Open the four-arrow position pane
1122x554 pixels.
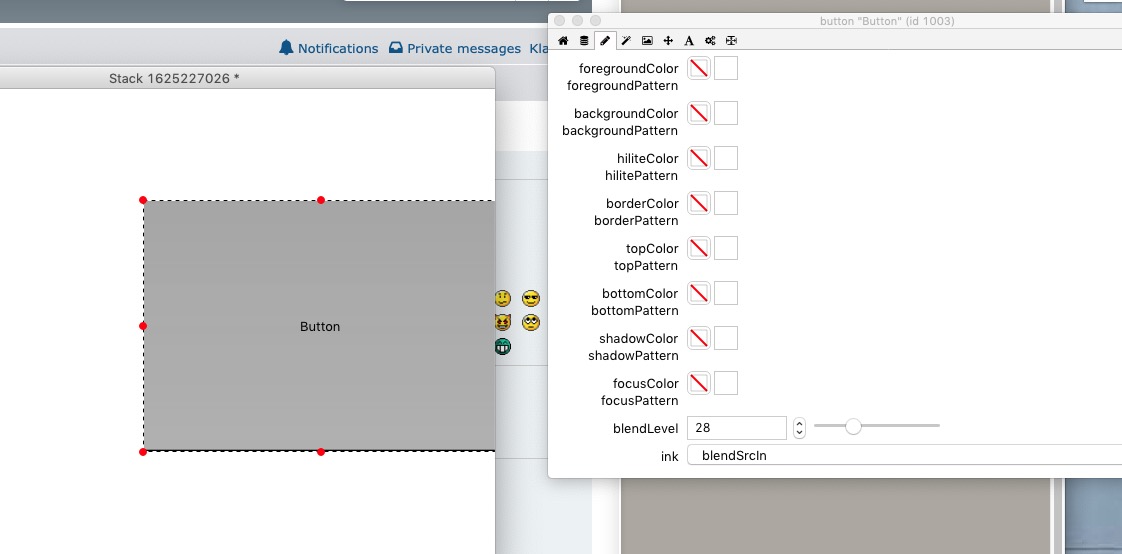tap(668, 41)
